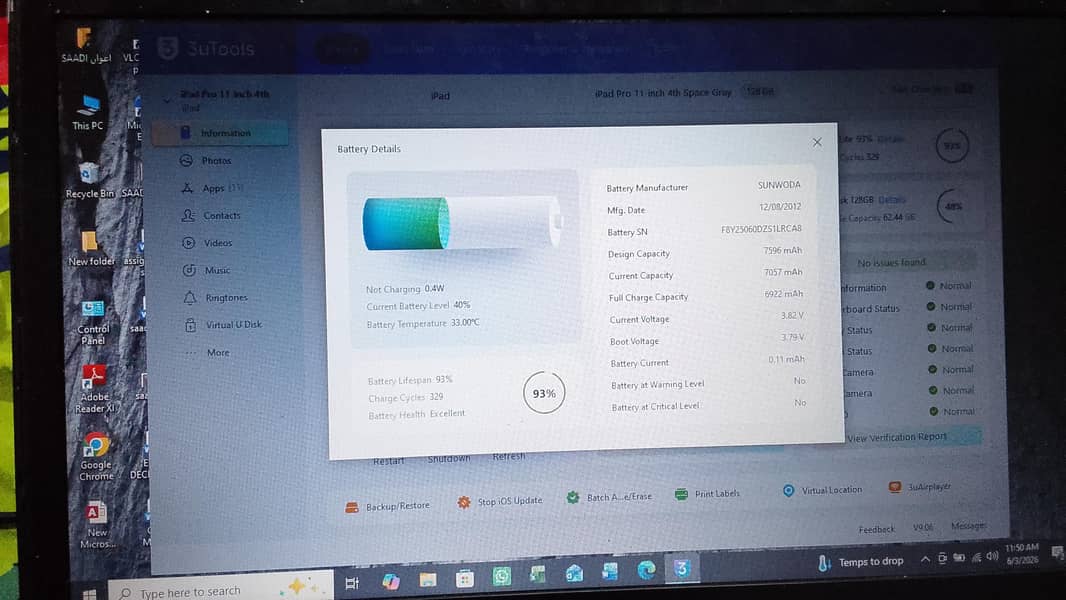Click the Mfg. Date 12/08/2012 value
The image size is (1066, 600).
pos(780,207)
